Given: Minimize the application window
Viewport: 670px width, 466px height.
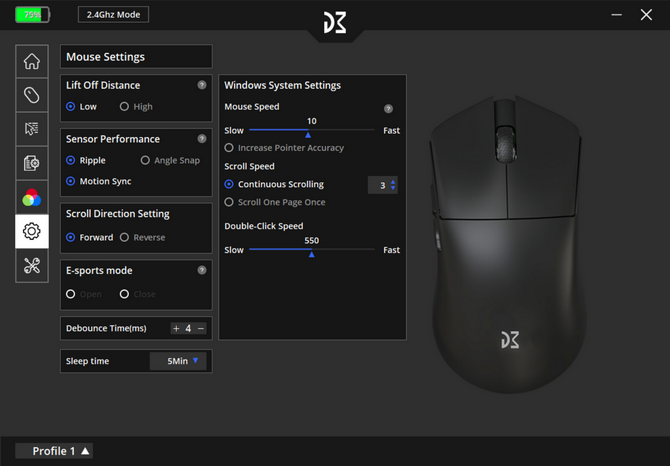Looking at the screenshot, I should point(616,15).
